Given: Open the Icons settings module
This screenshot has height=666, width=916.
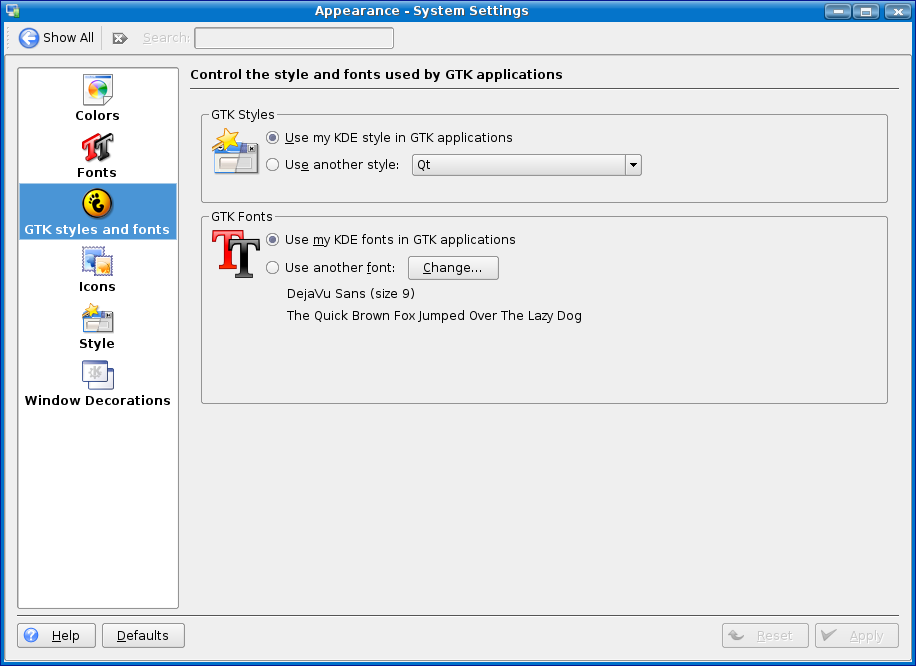Looking at the screenshot, I should click(x=97, y=262).
